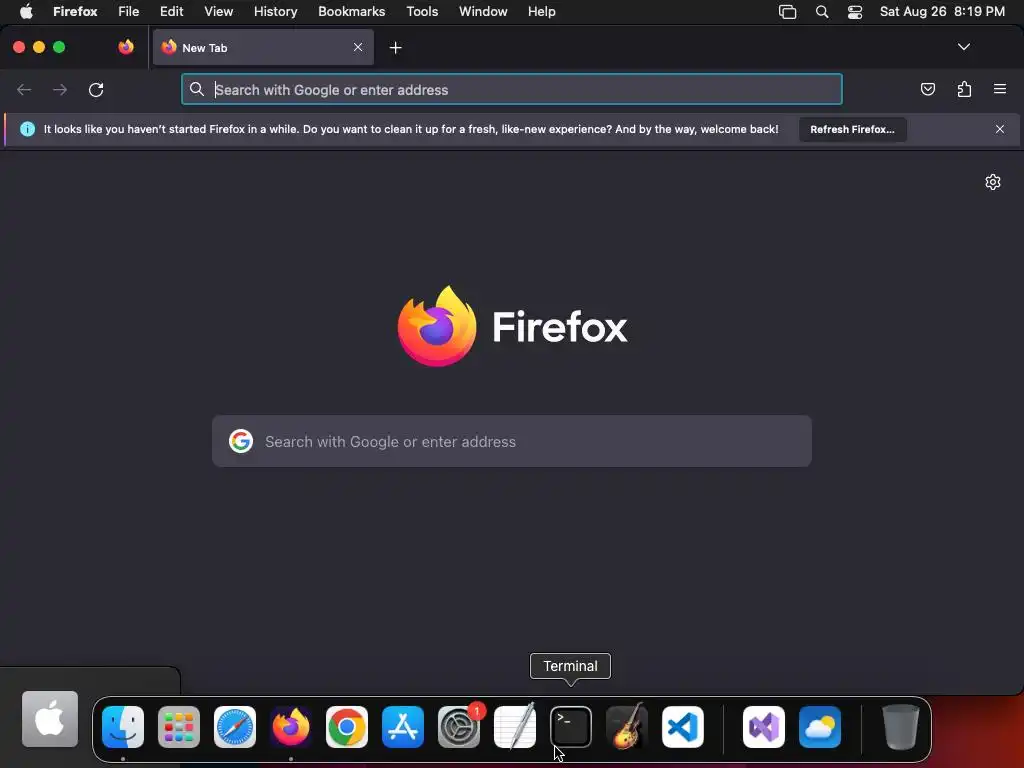Open the Tools menu

pos(422,11)
